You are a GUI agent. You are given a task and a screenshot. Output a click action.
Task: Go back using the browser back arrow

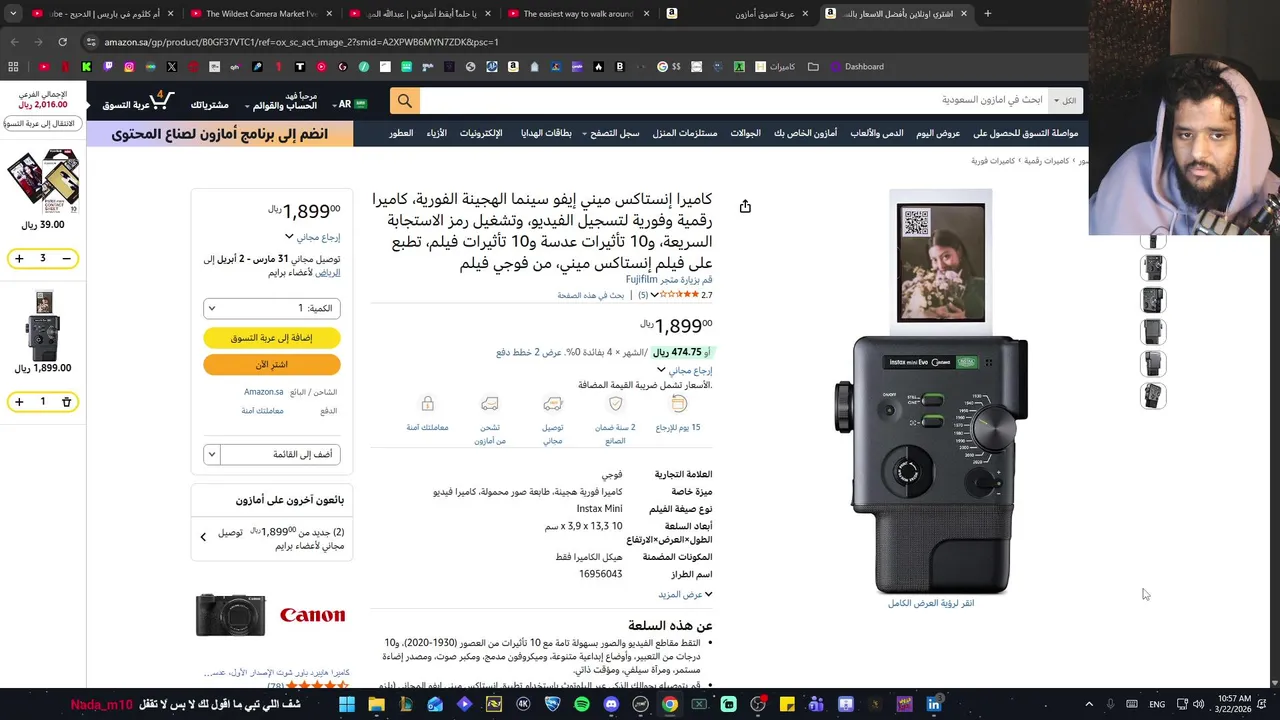14,42
